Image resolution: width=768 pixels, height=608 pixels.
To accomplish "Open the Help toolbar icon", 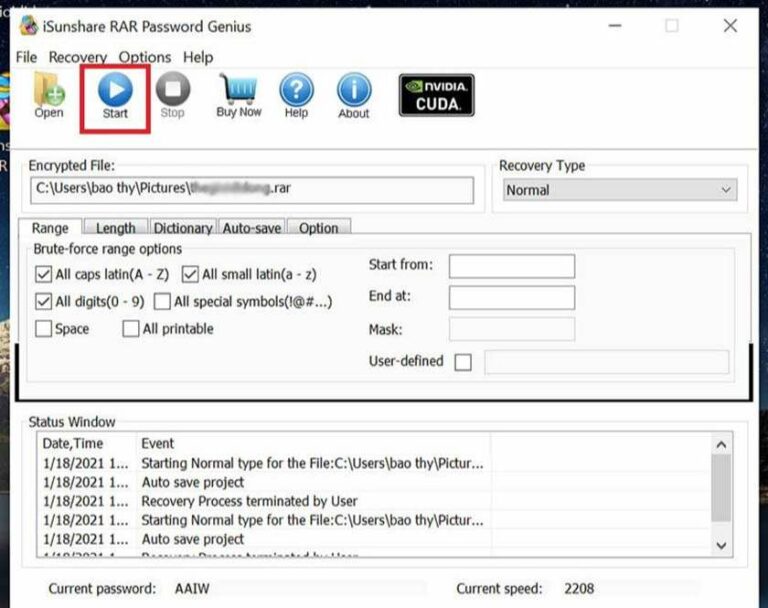I will [296, 95].
